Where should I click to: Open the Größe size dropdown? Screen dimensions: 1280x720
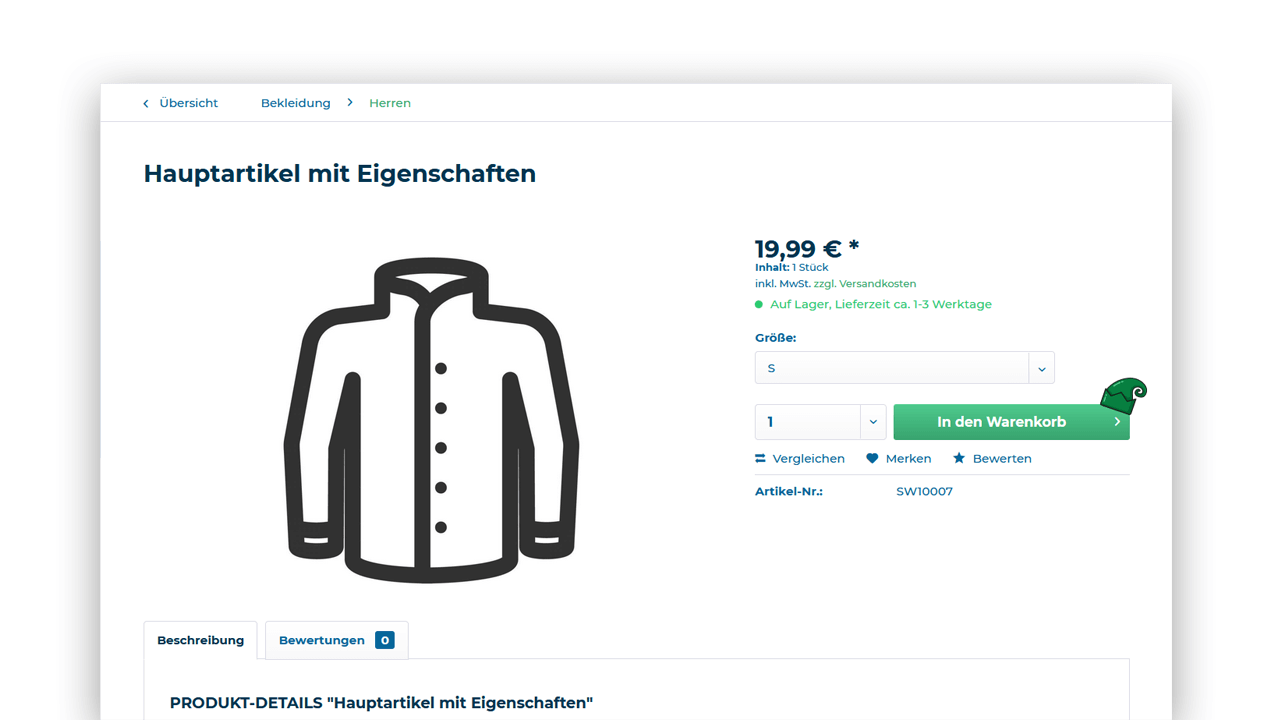pos(892,368)
